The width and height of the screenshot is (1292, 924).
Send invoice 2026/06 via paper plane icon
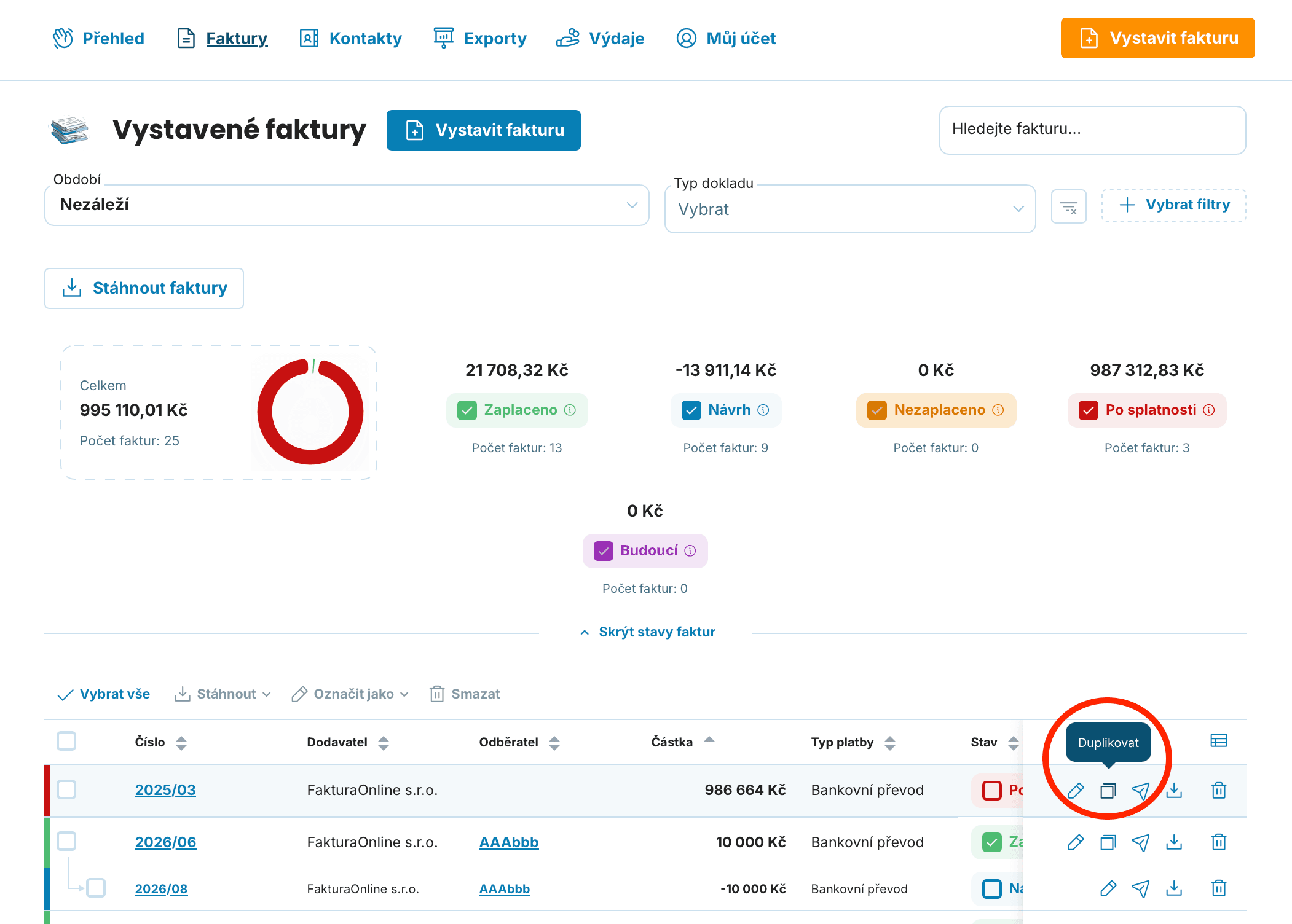1141,842
